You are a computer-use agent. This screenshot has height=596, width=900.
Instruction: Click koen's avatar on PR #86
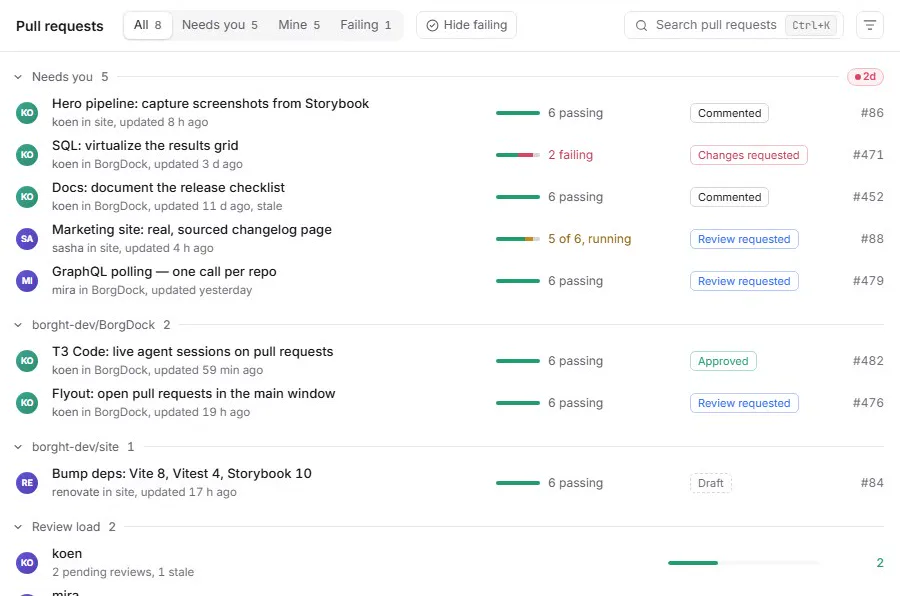(27, 113)
